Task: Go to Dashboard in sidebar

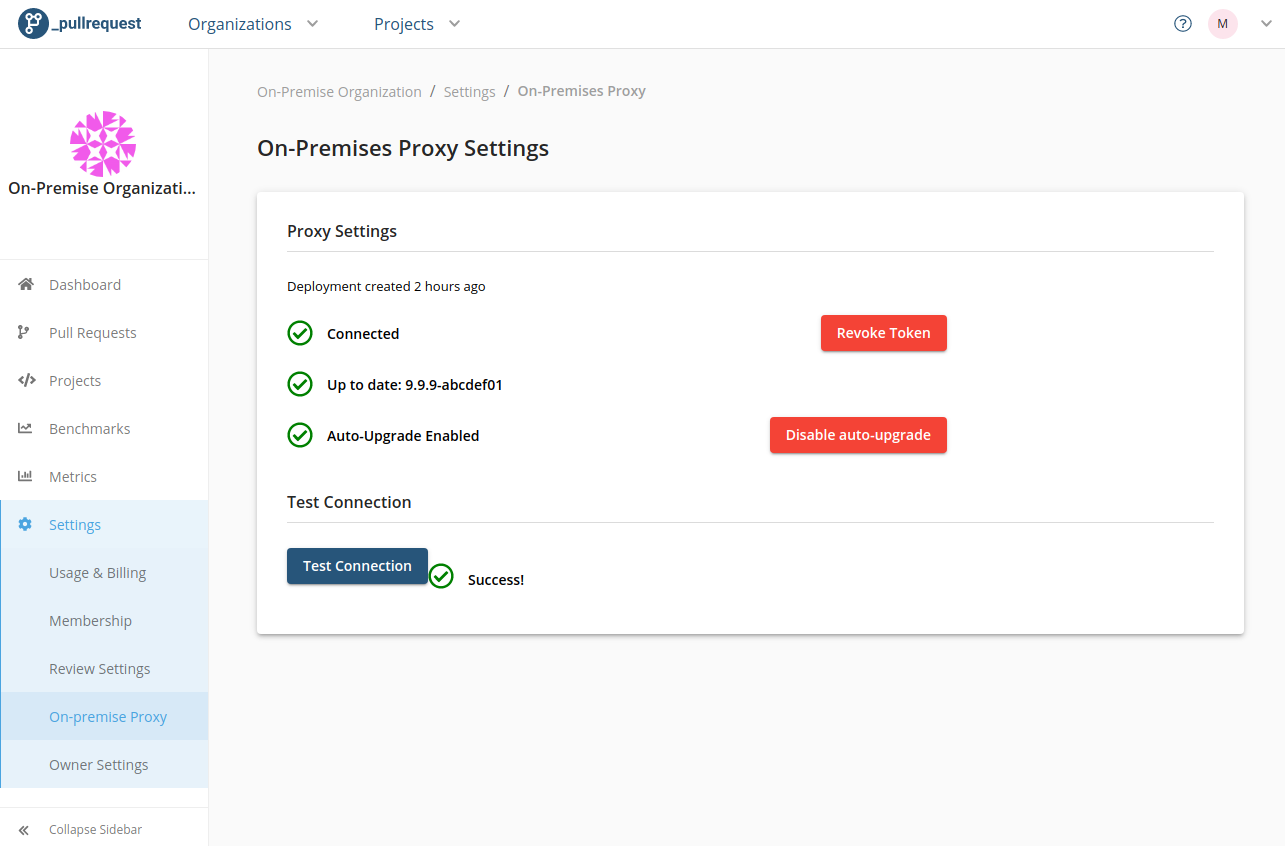Action: click(x=104, y=284)
